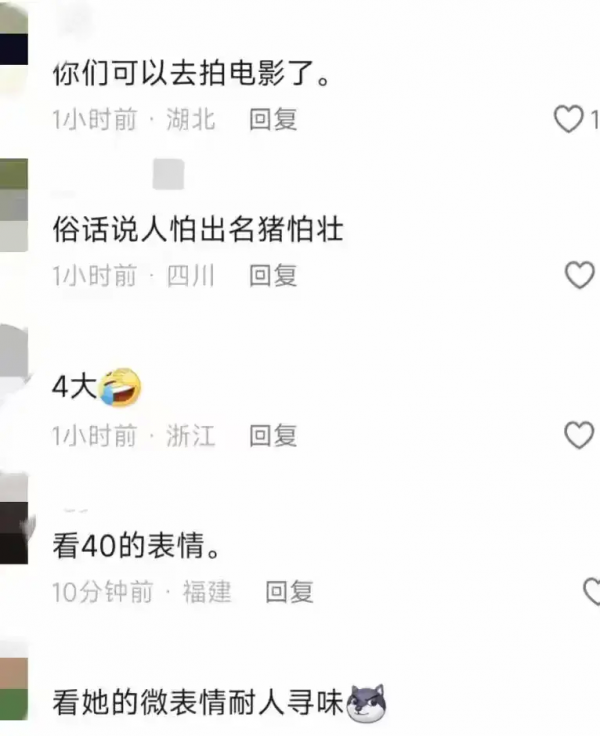Select the comment 看她的微表情耐人寻味
600x736 pixels.
(198, 702)
